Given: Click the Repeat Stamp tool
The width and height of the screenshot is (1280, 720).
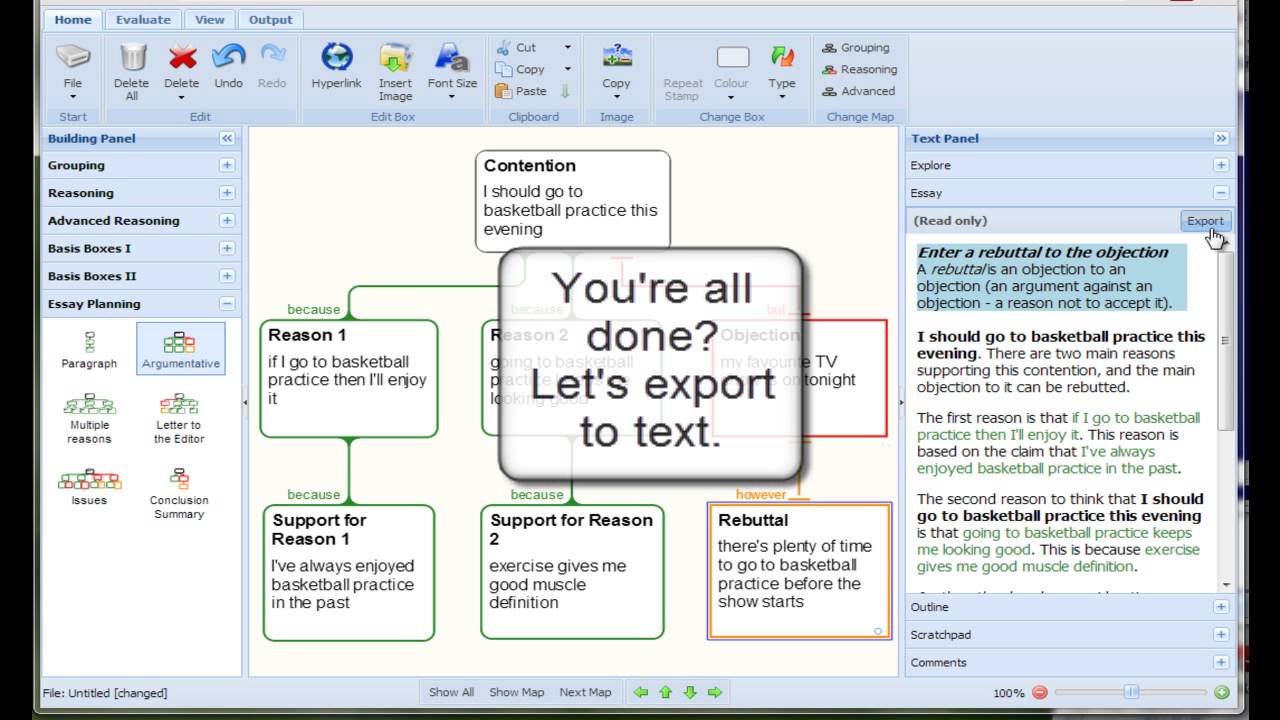Looking at the screenshot, I should click(x=683, y=89).
